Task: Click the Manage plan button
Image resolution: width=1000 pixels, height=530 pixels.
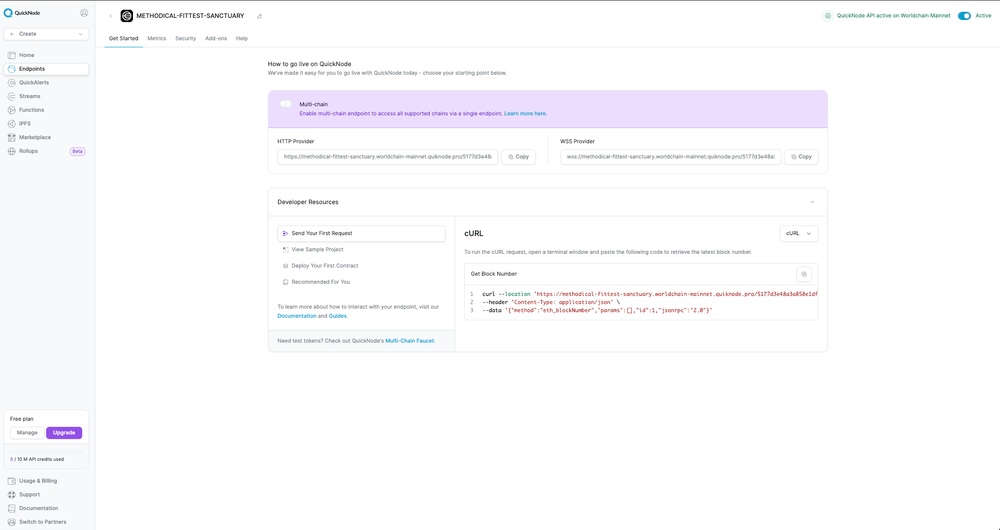Action: [x=27, y=433]
